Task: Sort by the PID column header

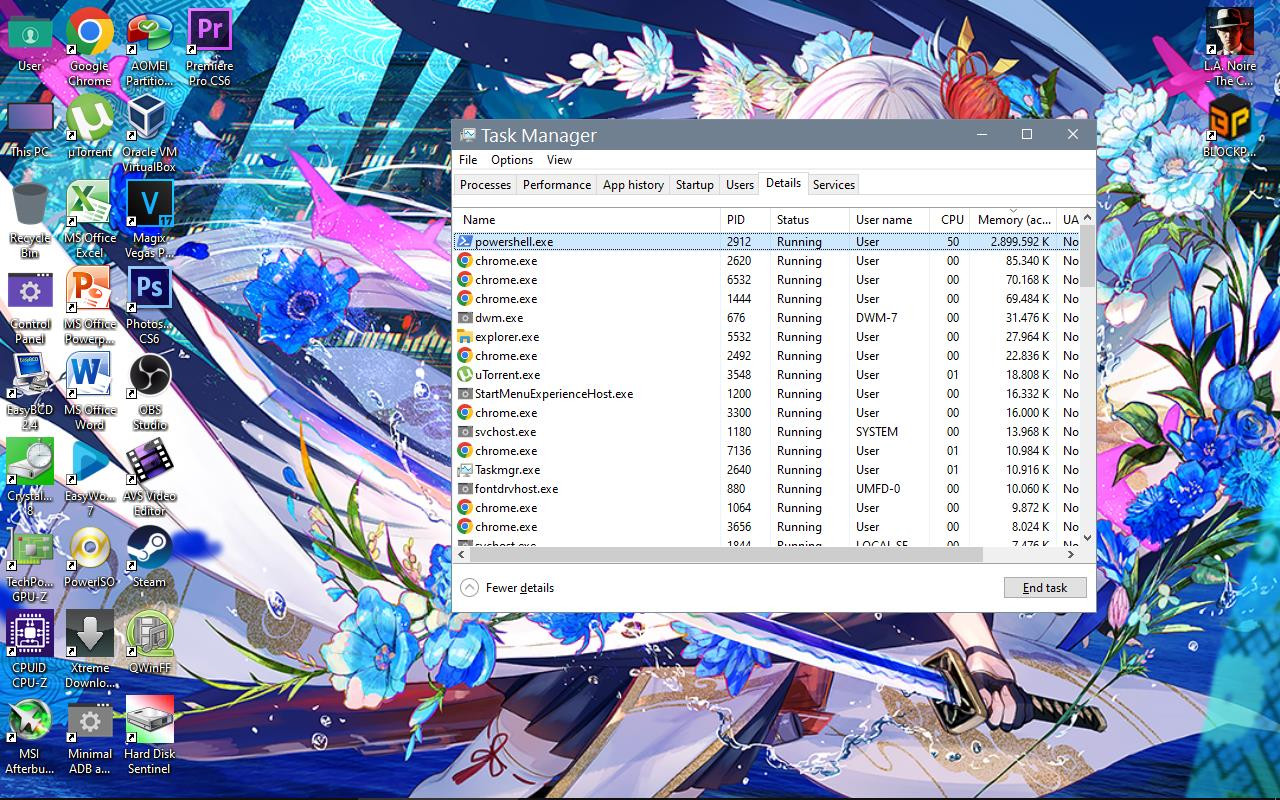Action: pos(745,220)
